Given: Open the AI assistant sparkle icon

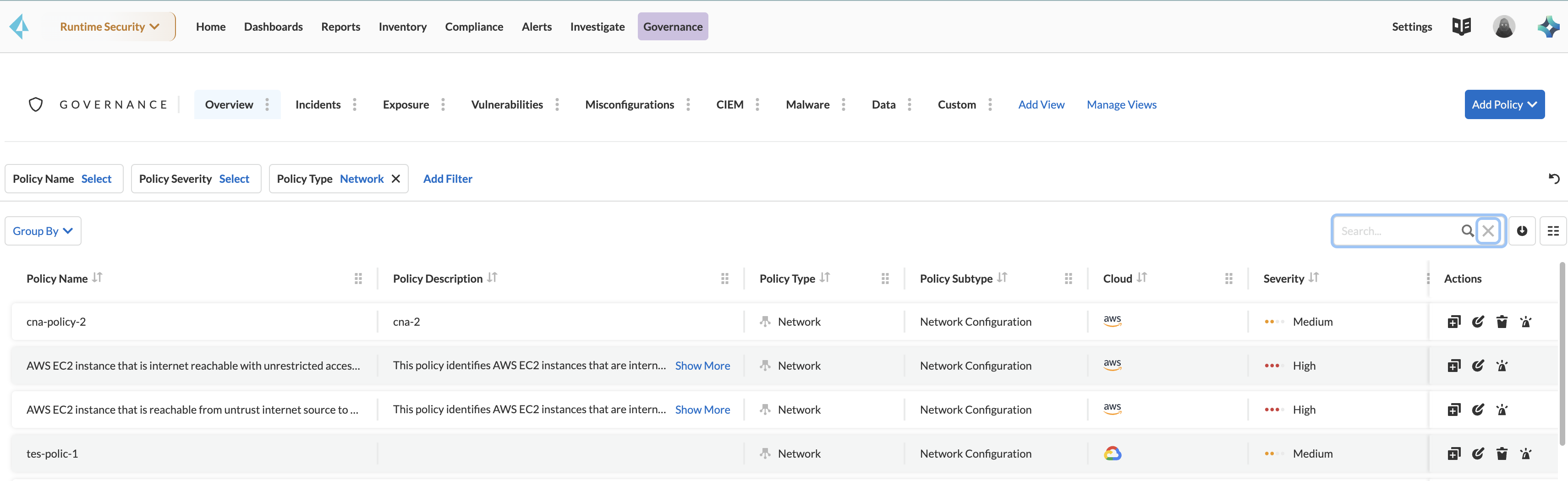Looking at the screenshot, I should 1548,27.
